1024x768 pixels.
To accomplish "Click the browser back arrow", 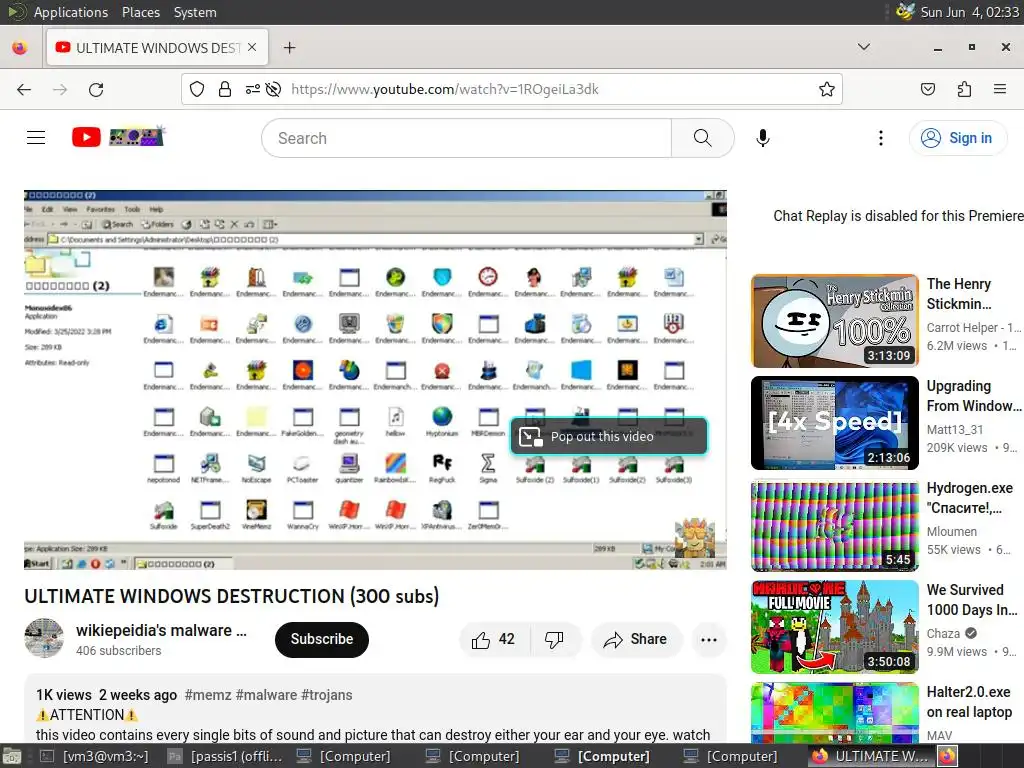I will click(x=24, y=89).
